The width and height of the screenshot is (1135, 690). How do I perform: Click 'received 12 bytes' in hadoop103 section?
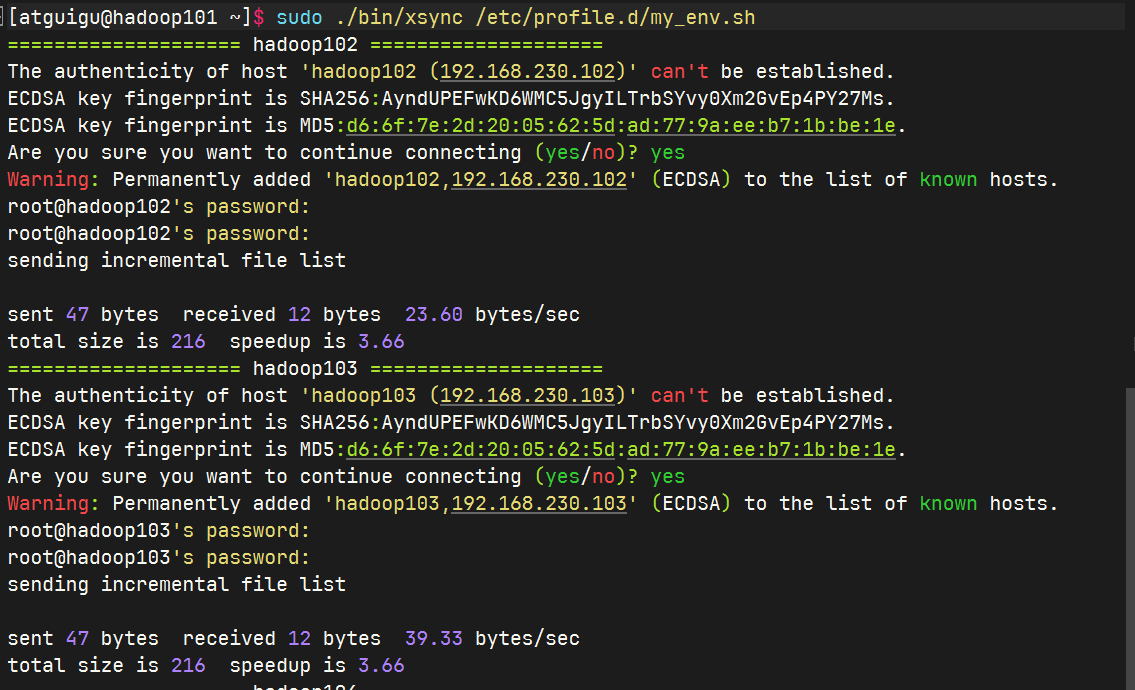pos(282,639)
